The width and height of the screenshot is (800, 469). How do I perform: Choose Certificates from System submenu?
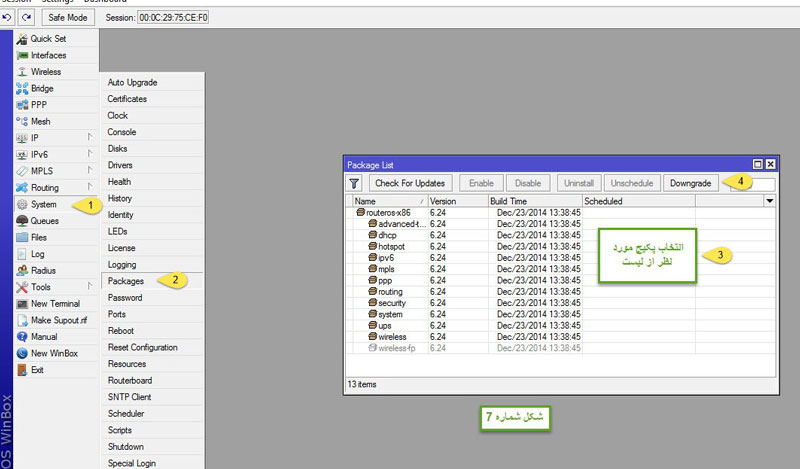point(152,99)
